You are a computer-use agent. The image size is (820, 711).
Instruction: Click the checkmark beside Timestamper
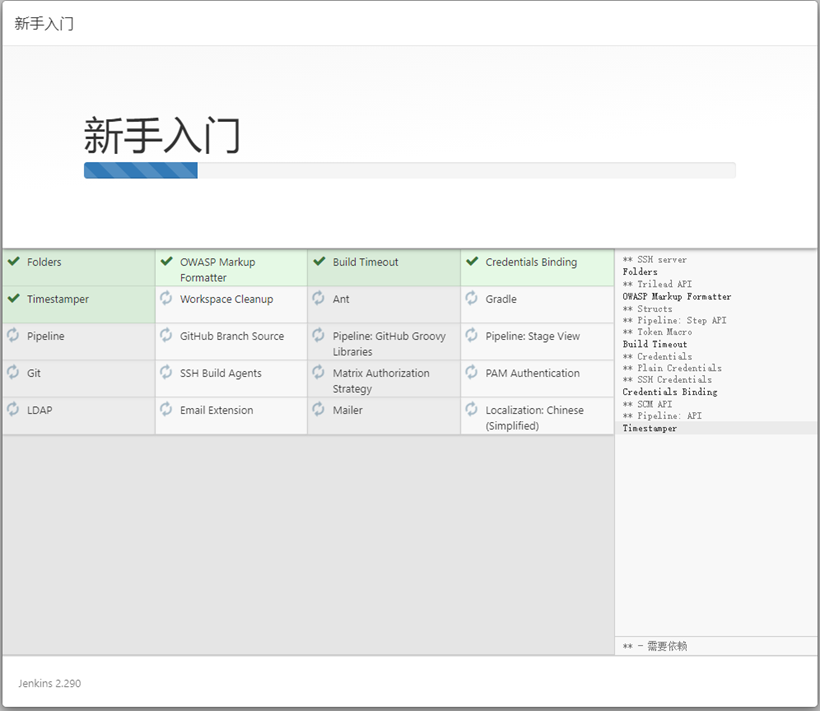[x=14, y=298]
